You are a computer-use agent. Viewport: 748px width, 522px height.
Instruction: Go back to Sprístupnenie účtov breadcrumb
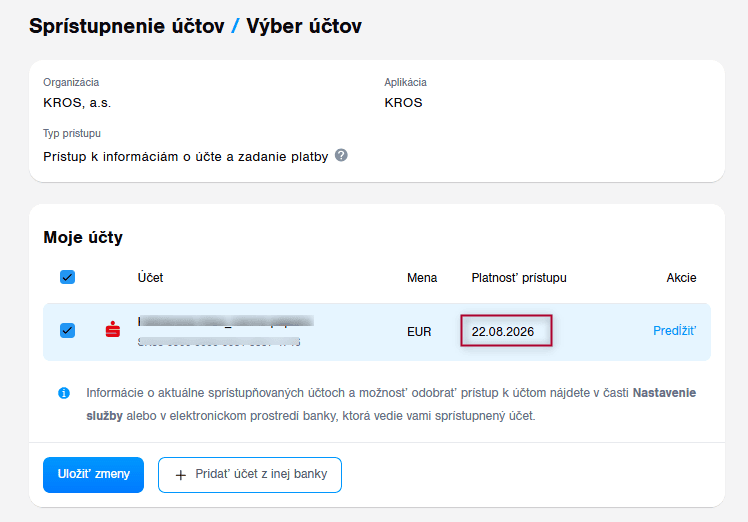pos(126,26)
